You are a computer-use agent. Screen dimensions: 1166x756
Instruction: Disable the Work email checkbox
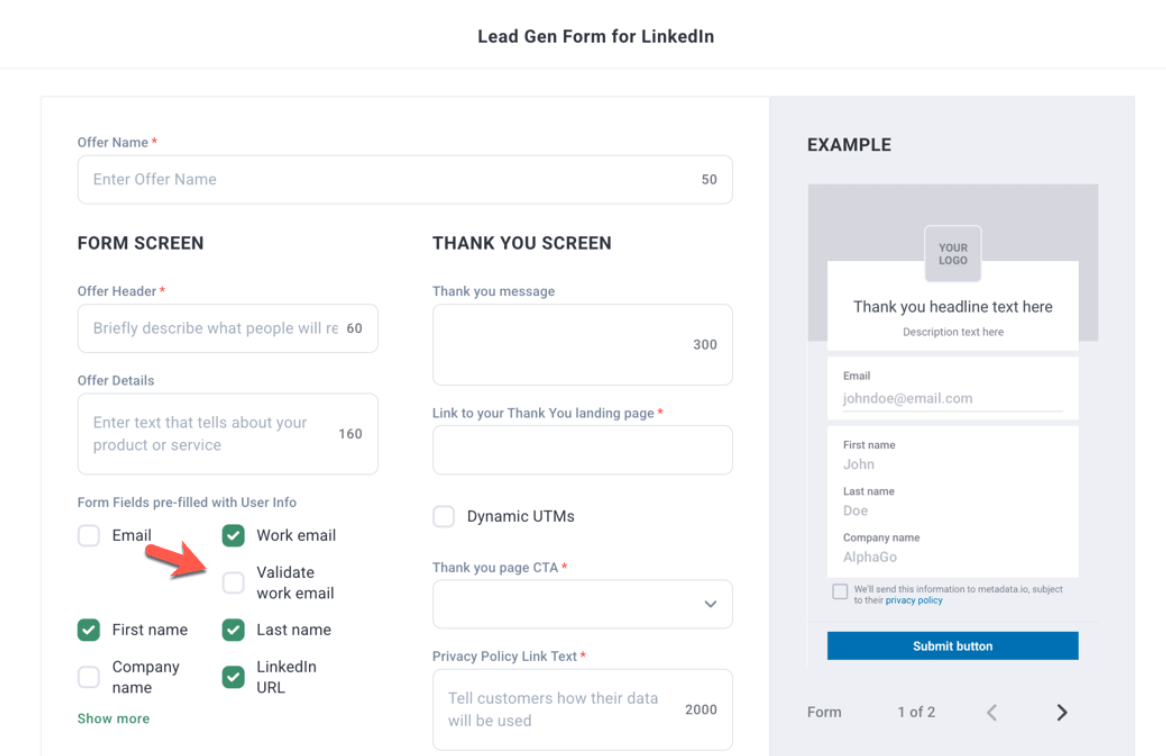coord(233,536)
